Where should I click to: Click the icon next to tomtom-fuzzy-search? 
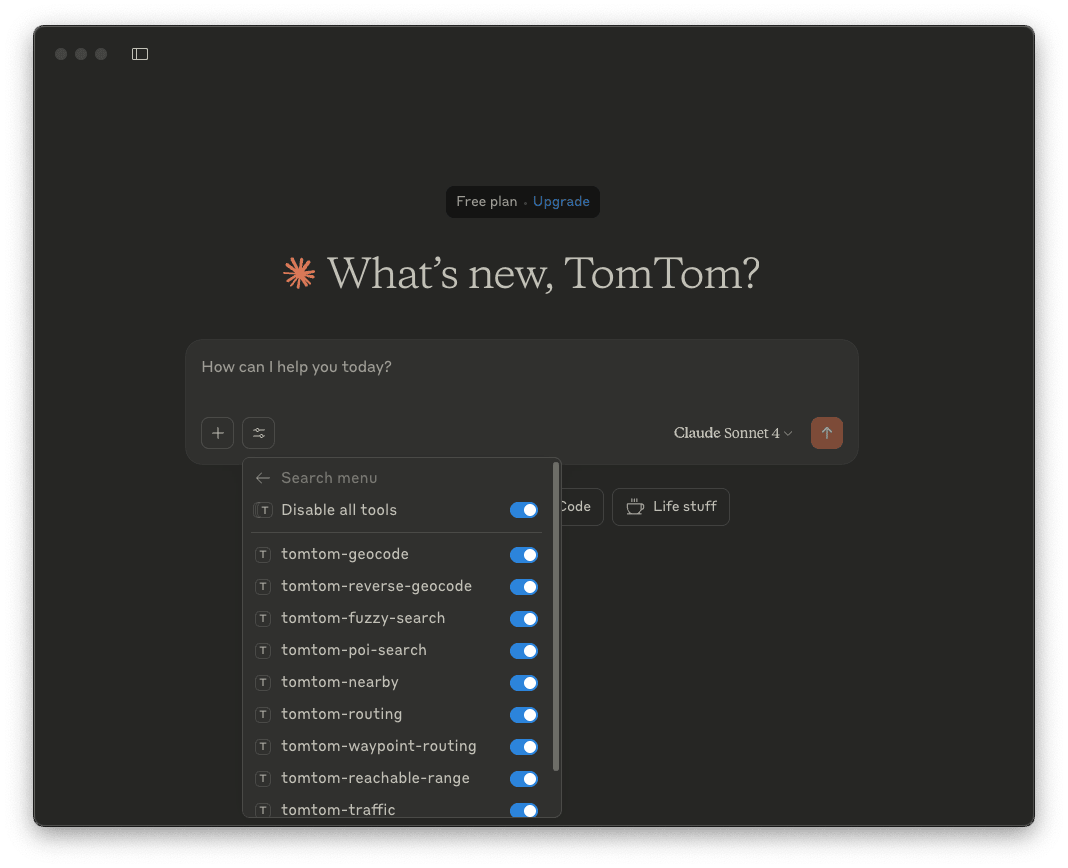tap(263, 619)
